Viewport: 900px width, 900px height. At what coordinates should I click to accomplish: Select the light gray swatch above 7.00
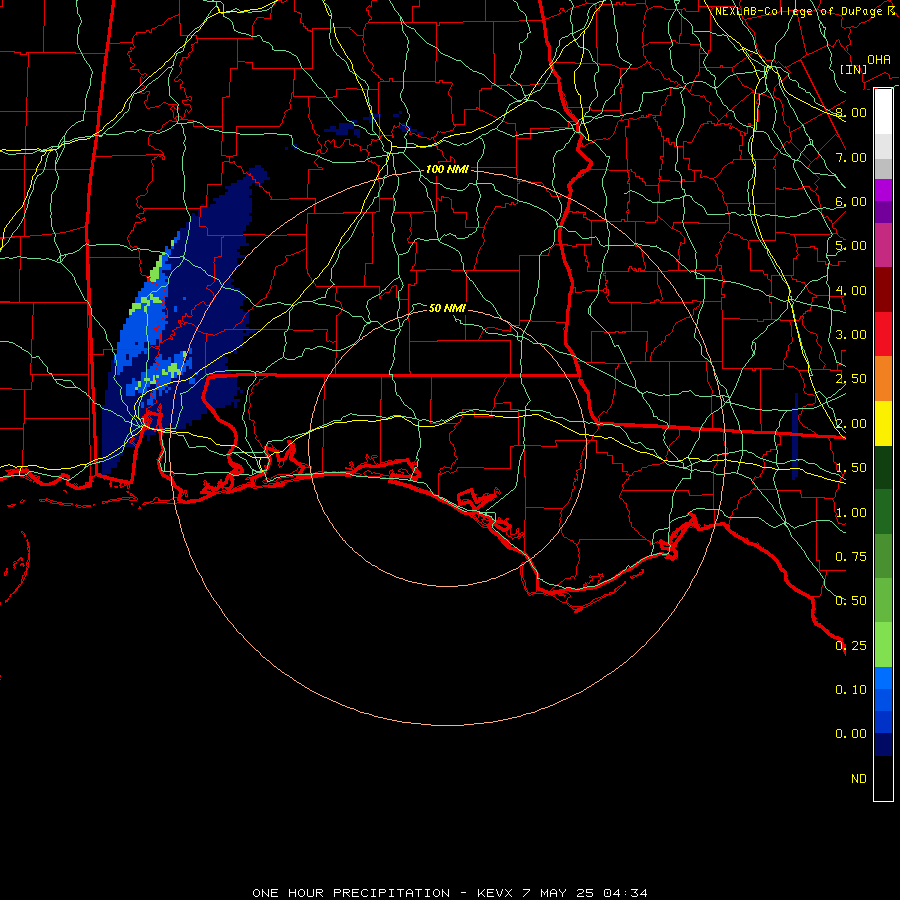coord(883,146)
